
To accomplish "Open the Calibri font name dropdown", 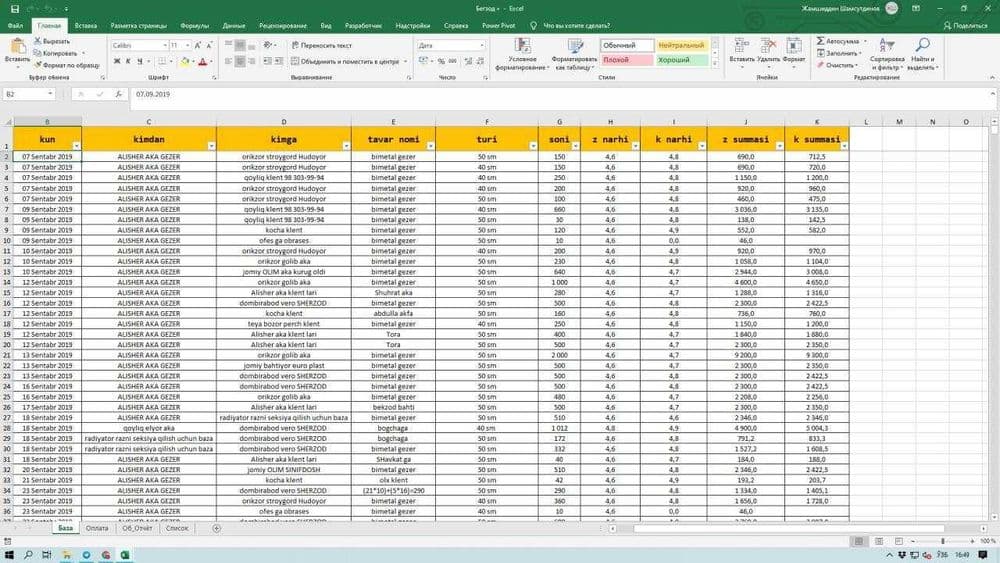I will pyautogui.click(x=165, y=45).
